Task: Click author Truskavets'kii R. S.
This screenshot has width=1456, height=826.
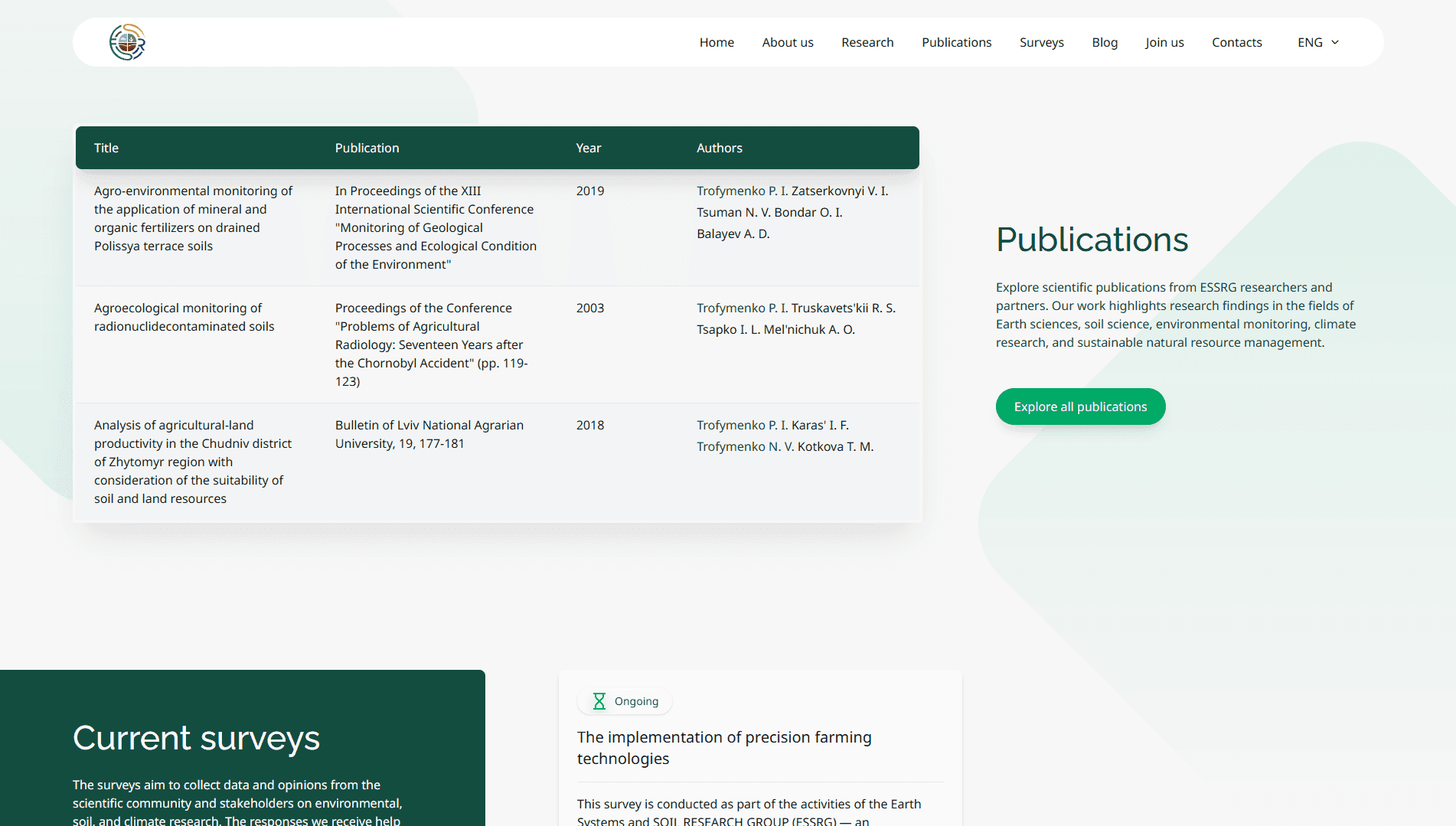Action: (844, 308)
